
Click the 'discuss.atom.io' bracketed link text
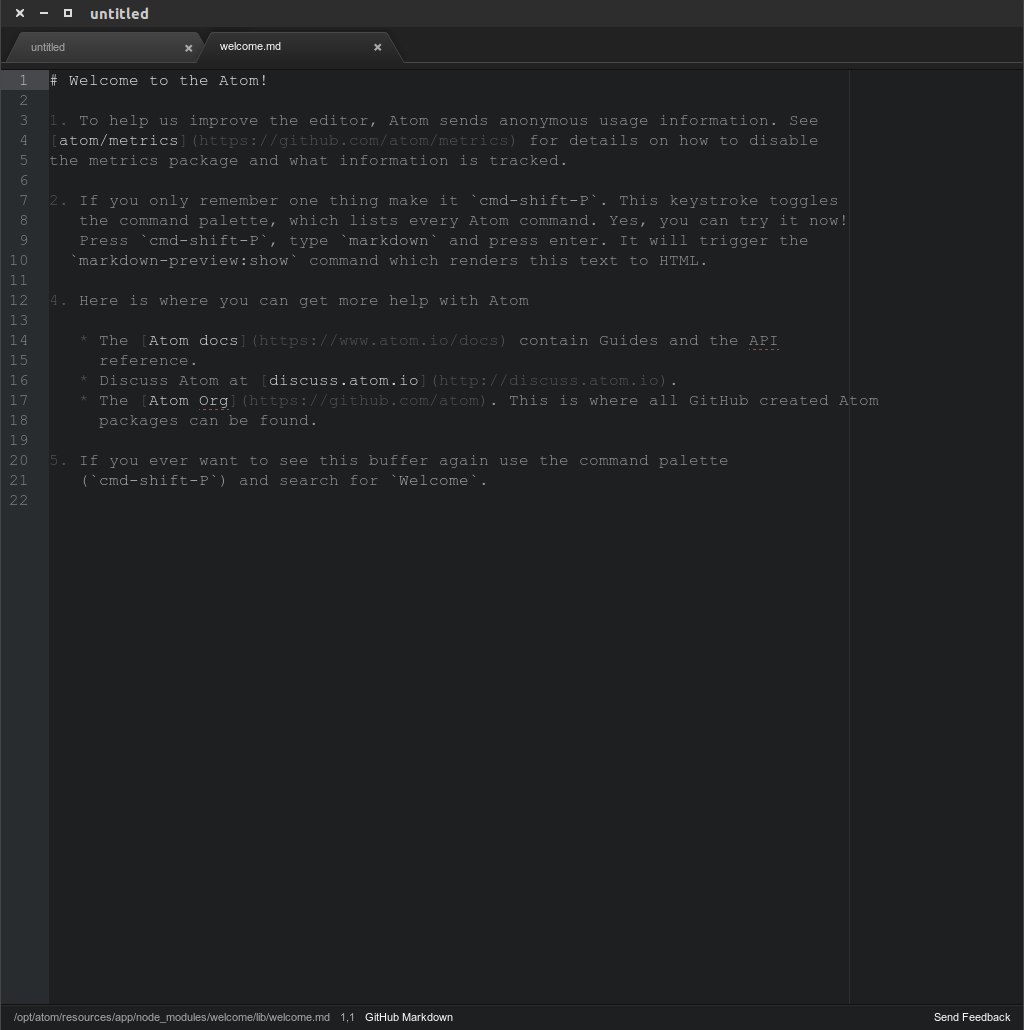point(344,380)
